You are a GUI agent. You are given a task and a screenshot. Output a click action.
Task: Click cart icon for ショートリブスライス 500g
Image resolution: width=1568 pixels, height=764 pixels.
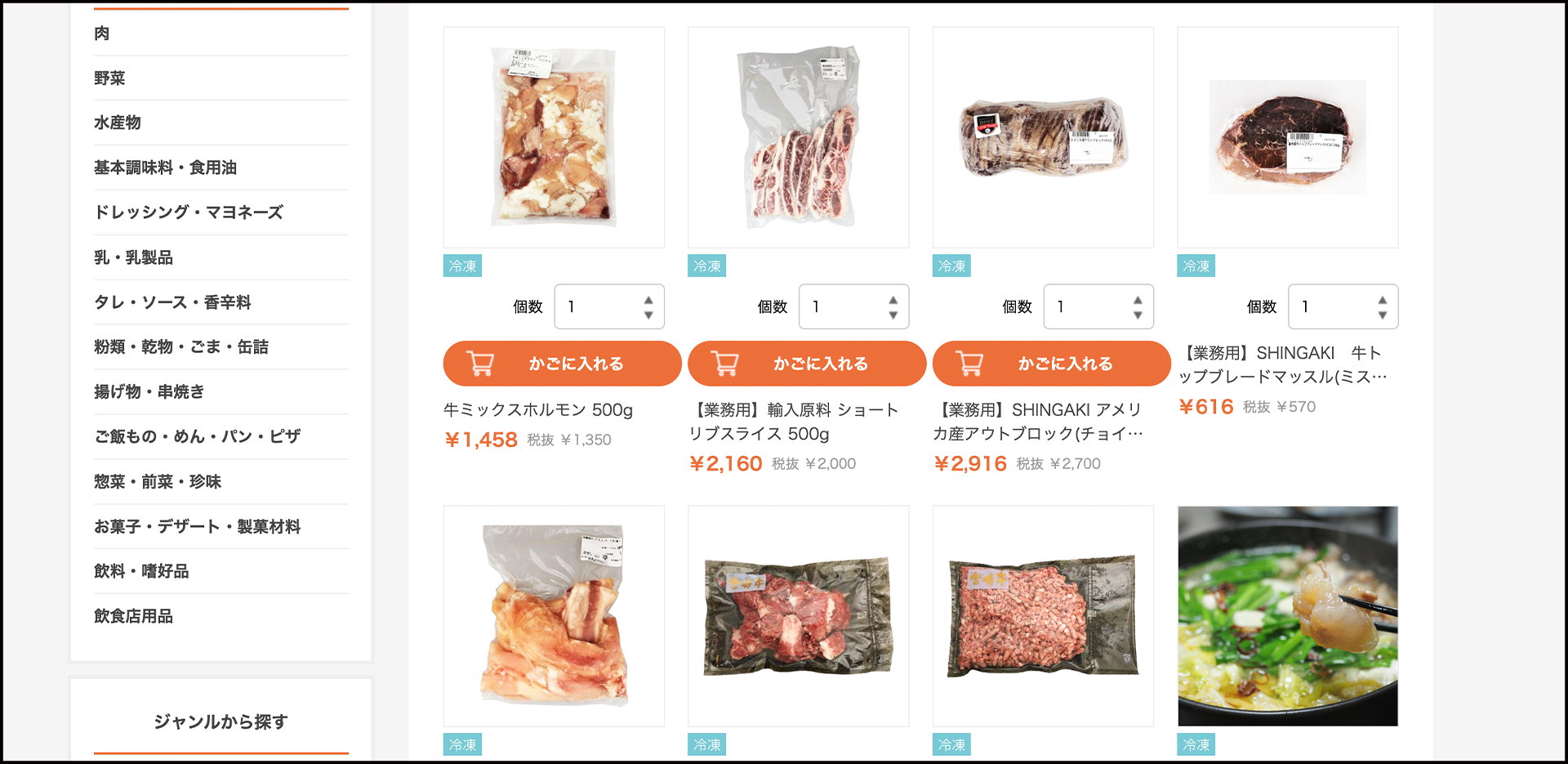tap(725, 363)
